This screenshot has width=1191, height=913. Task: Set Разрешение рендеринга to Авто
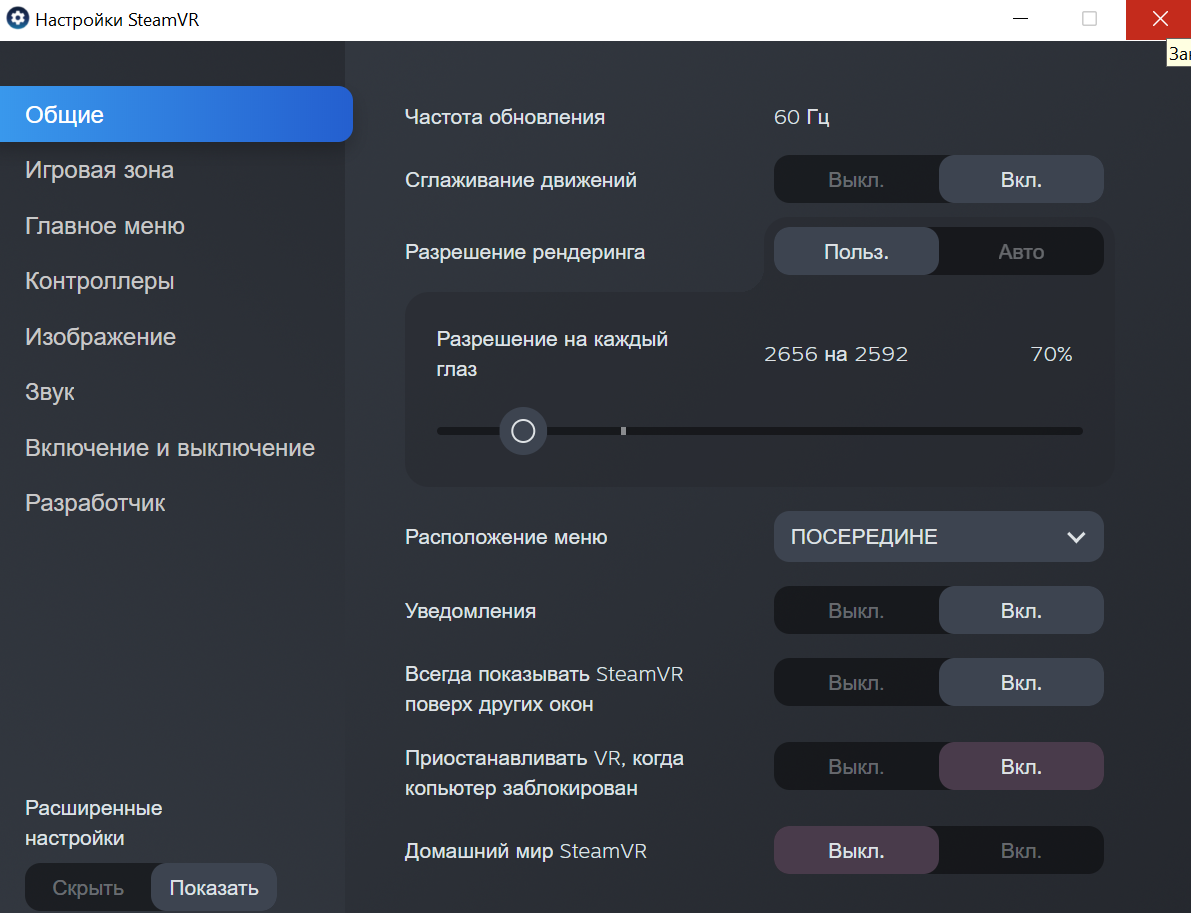pos(1021,251)
